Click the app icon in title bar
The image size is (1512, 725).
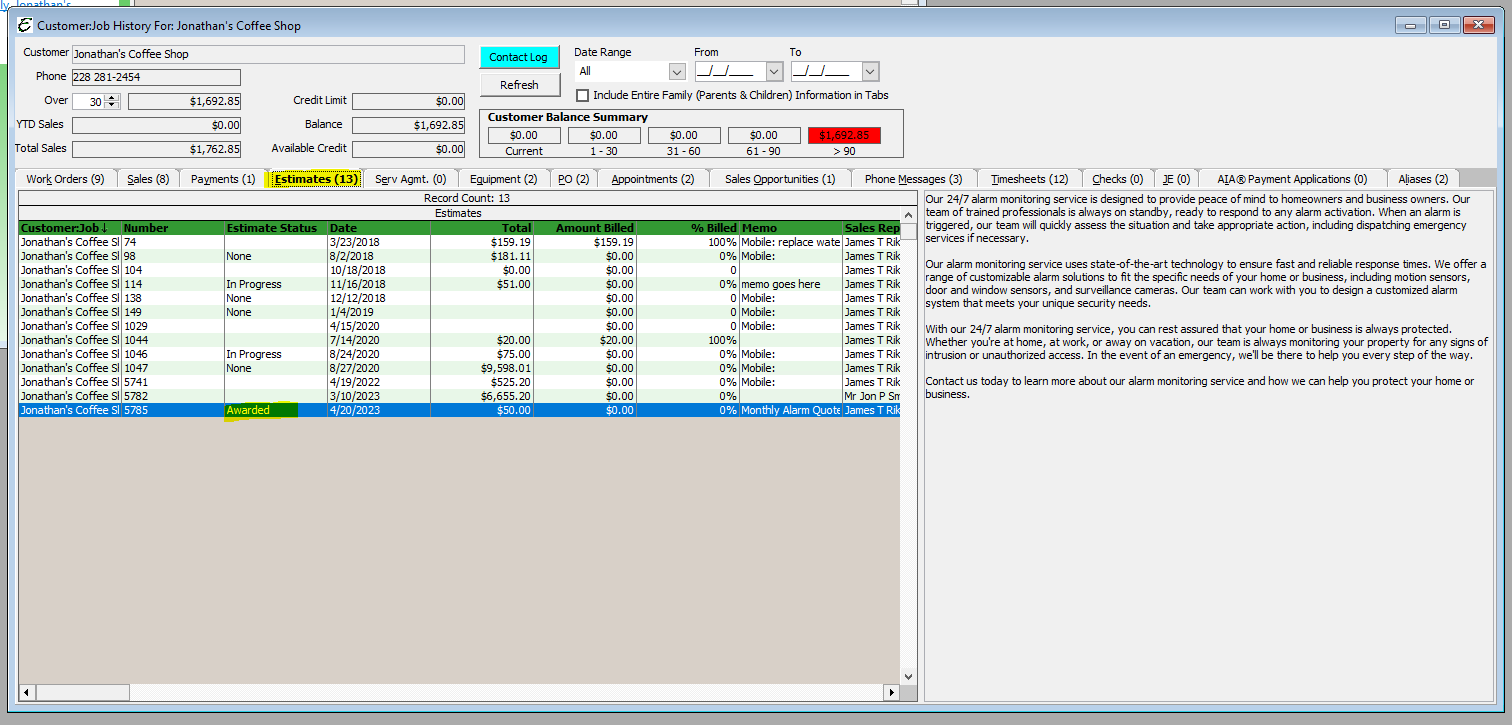click(x=25, y=26)
